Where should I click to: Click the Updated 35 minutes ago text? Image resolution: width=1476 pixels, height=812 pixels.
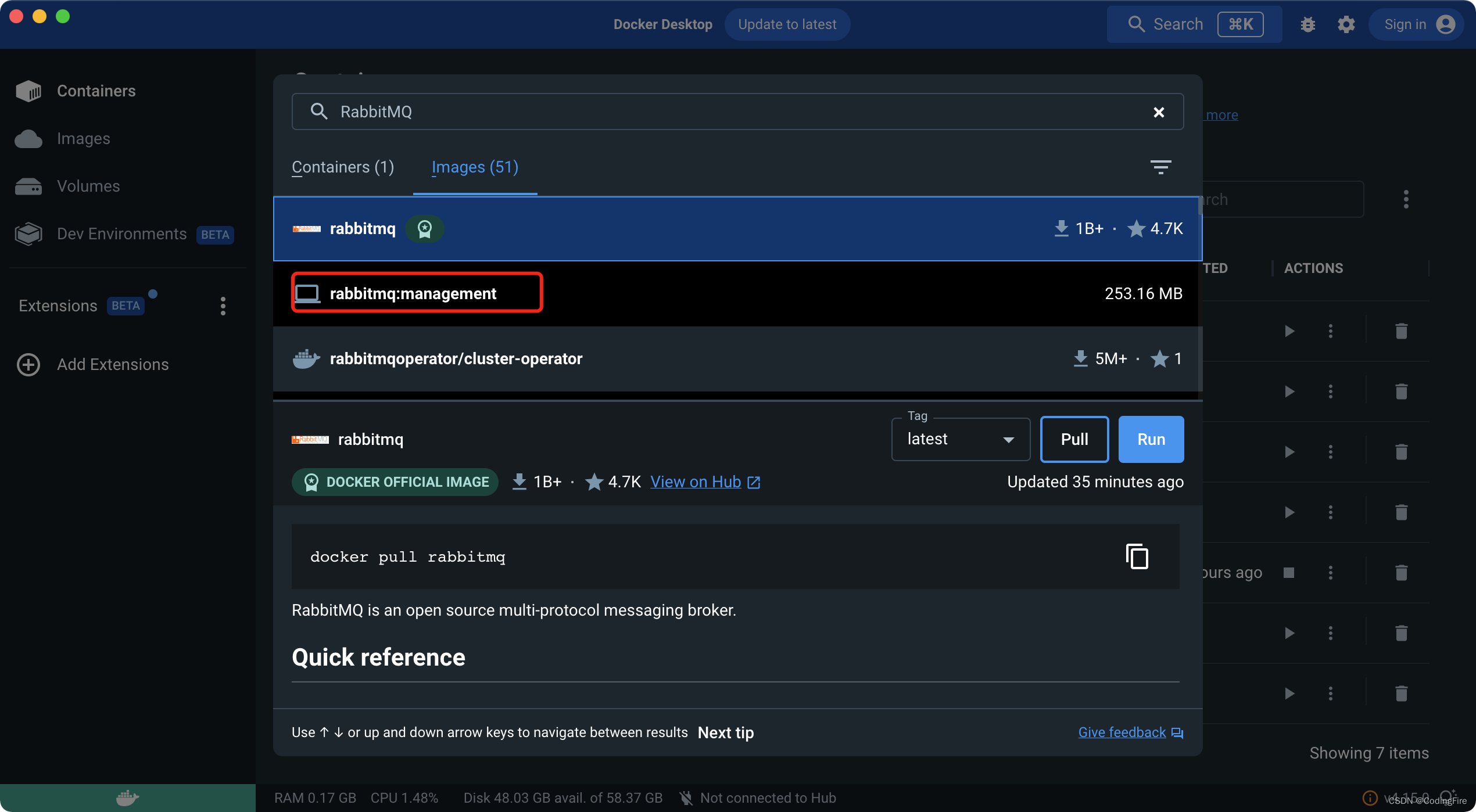(x=1095, y=482)
